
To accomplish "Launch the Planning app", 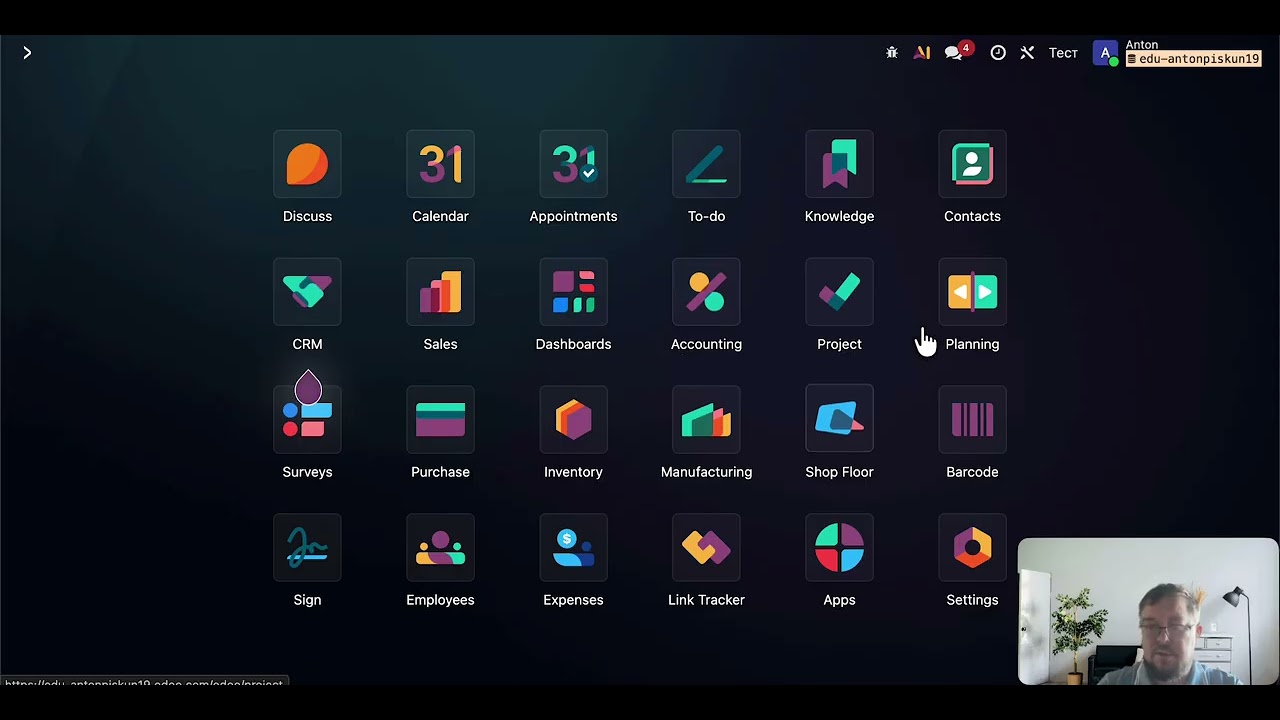I will click(972, 292).
